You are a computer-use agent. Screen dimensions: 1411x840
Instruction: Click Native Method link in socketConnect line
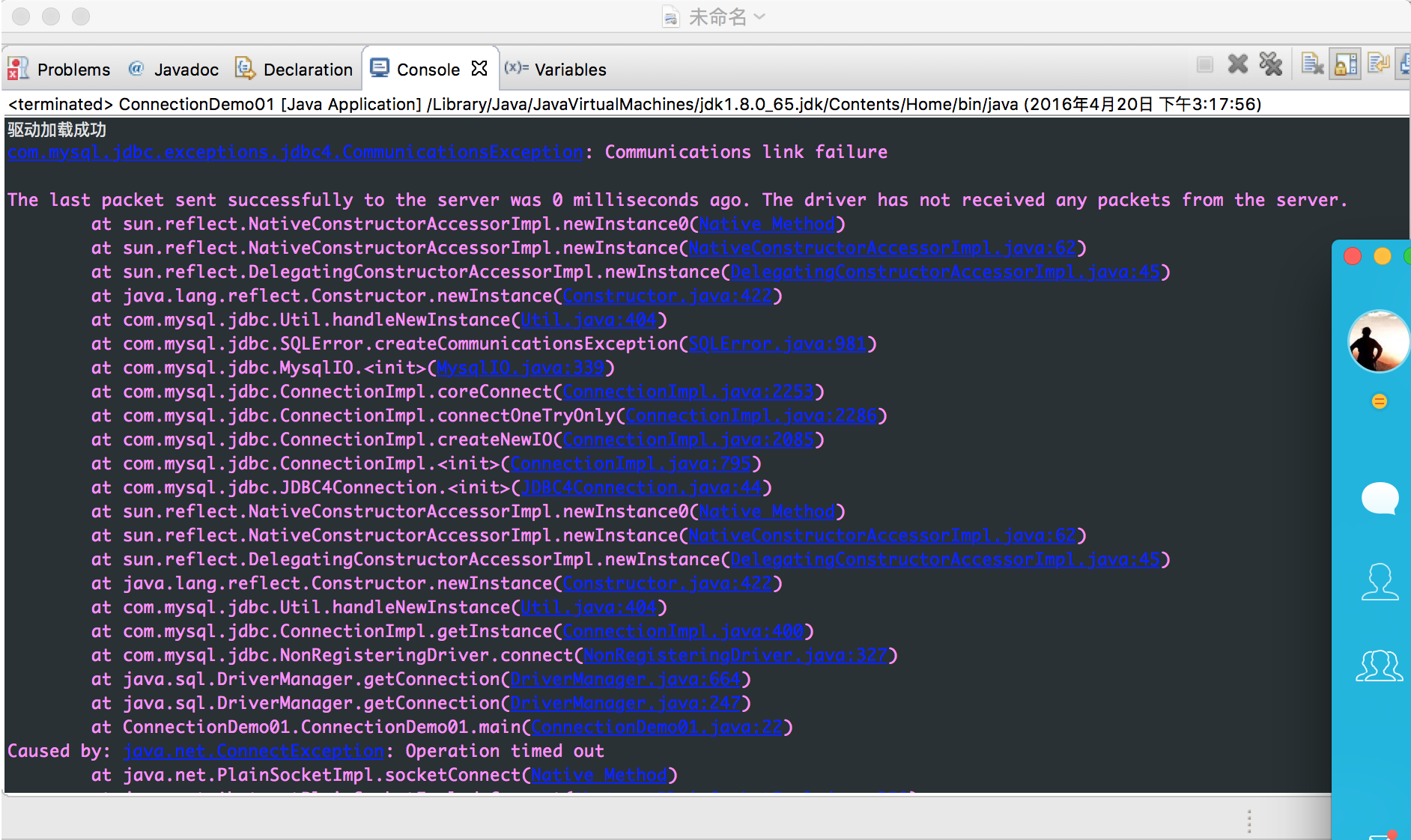coord(599,776)
